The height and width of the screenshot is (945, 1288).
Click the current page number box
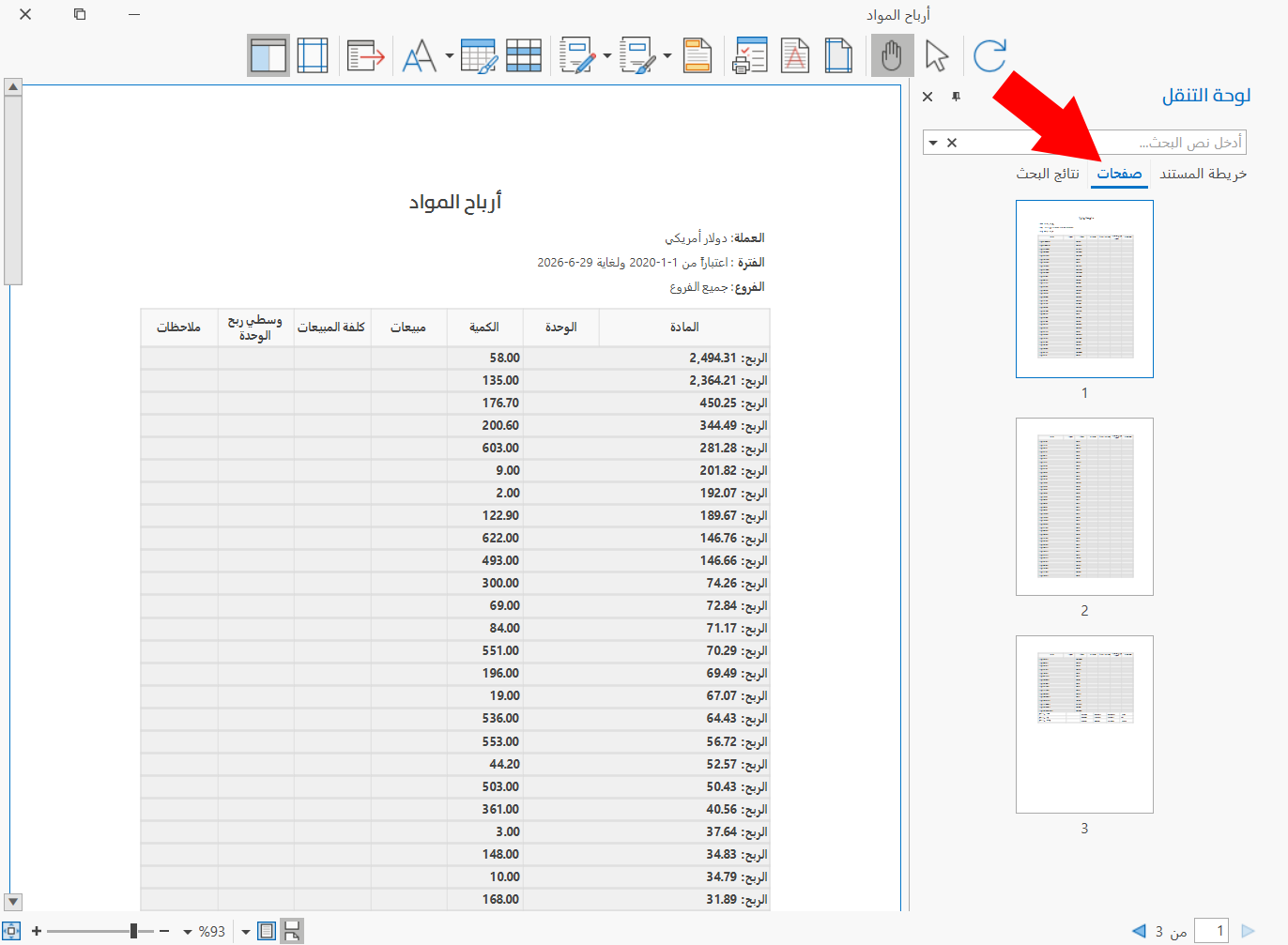coord(1211,931)
